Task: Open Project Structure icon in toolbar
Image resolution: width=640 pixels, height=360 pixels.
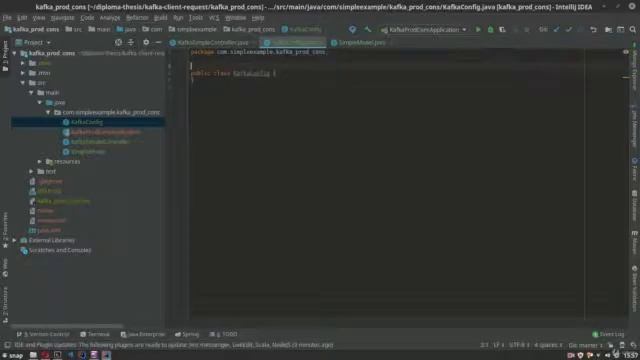Action: 608,29
